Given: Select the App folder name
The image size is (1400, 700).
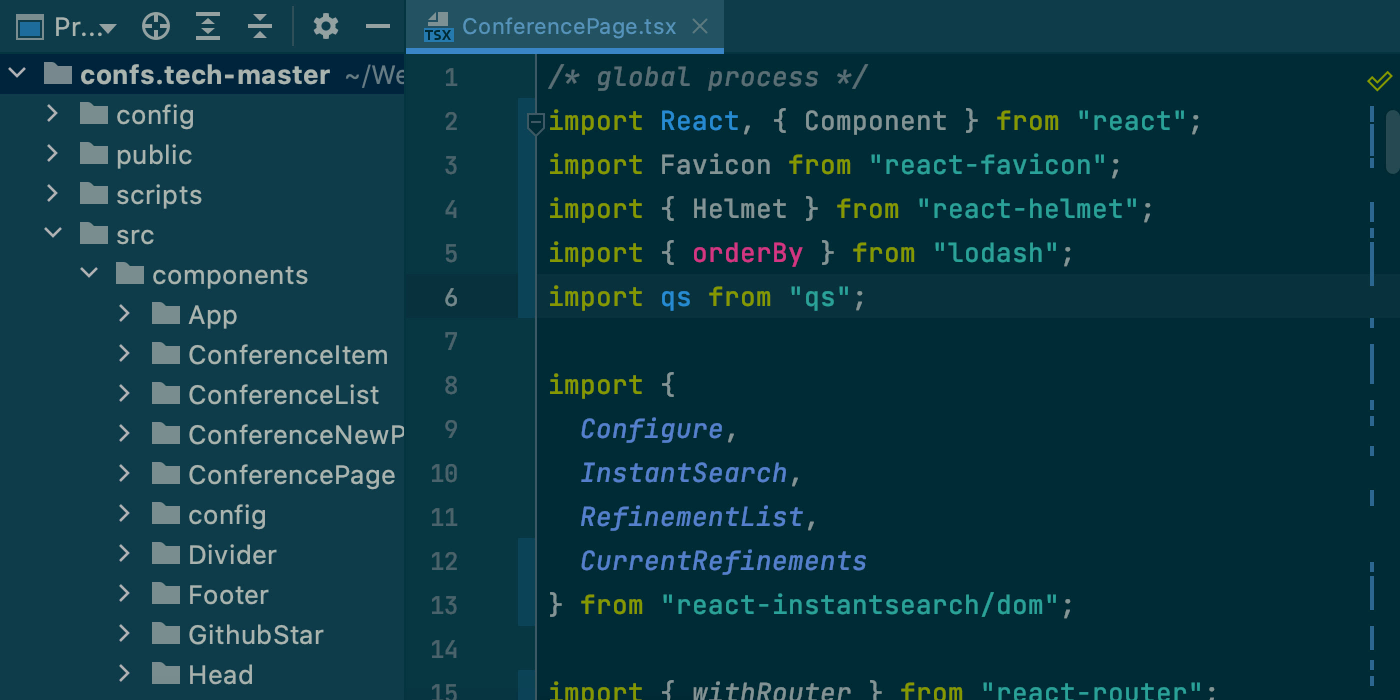Looking at the screenshot, I should pos(213,315).
